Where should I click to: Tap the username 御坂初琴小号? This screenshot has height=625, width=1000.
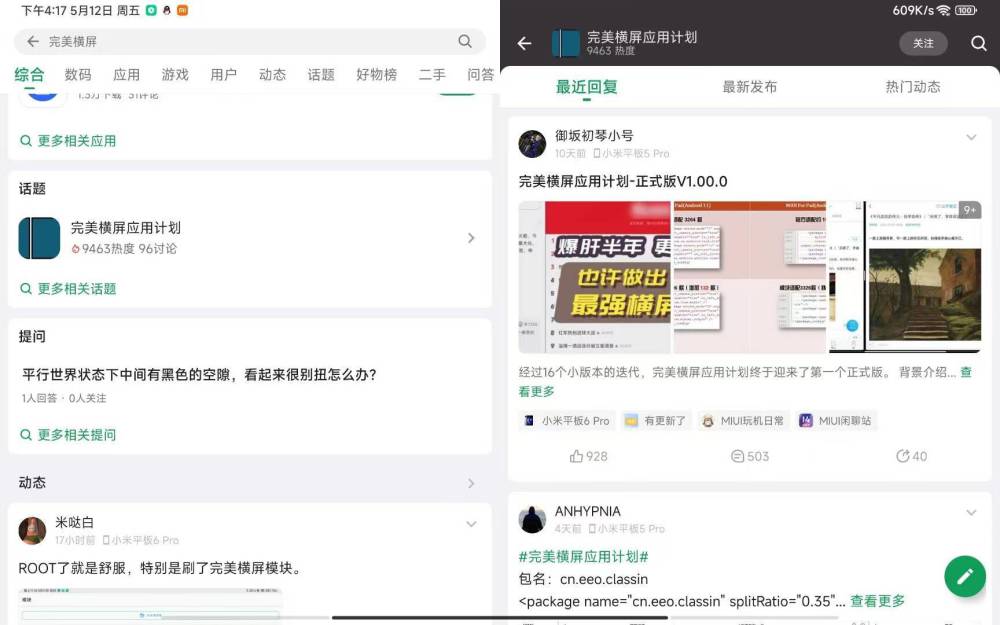pyautogui.click(x=594, y=135)
